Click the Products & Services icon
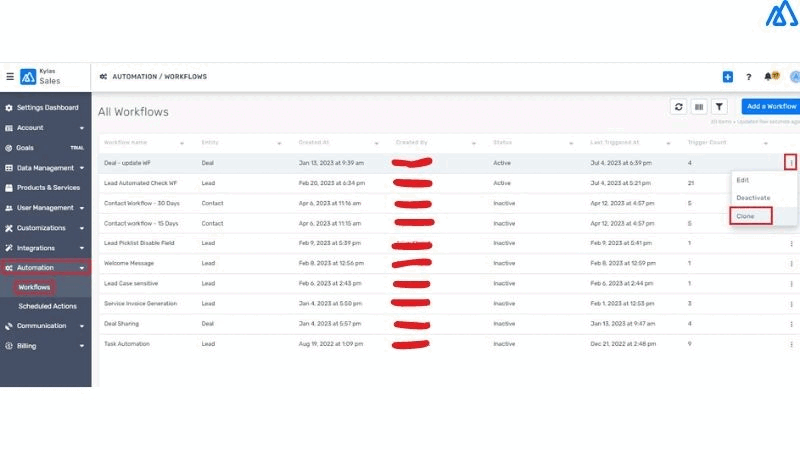Viewport: 800px width, 450px height. pos(9,188)
